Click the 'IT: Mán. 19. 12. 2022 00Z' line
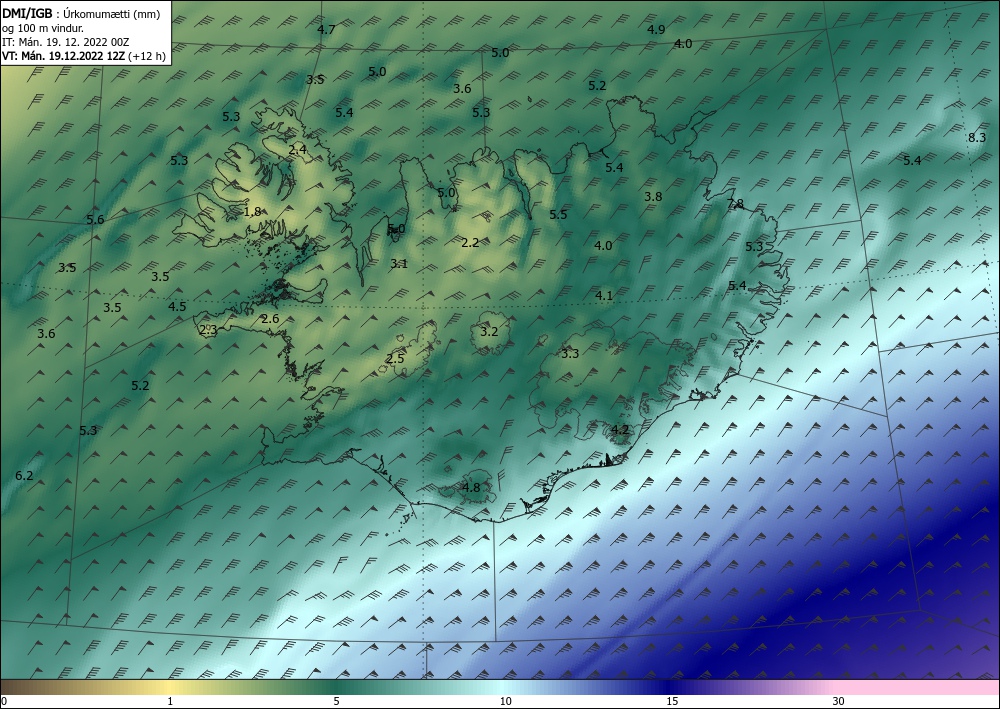Viewport: 1000px width, 709px height. [66, 42]
